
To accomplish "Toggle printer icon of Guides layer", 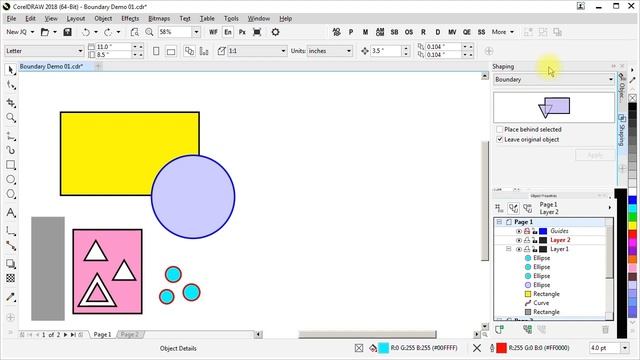I will coord(527,231).
